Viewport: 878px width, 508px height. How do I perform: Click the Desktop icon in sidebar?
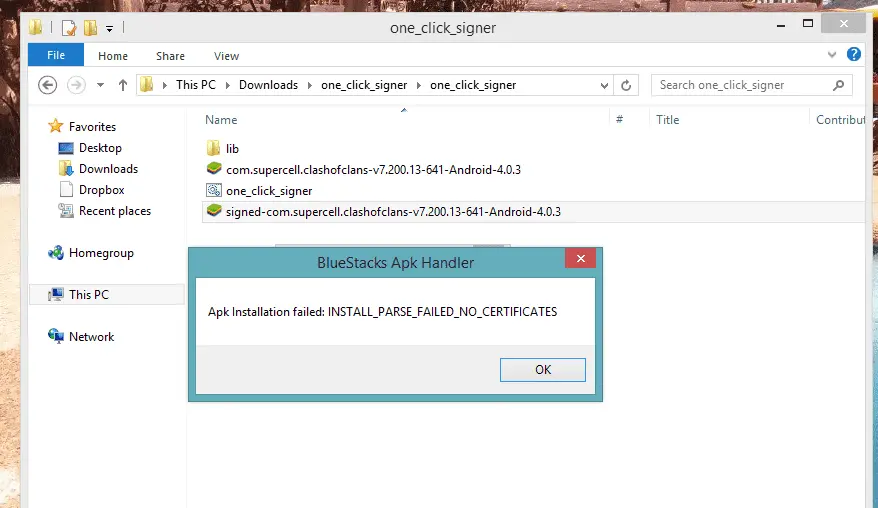point(66,148)
